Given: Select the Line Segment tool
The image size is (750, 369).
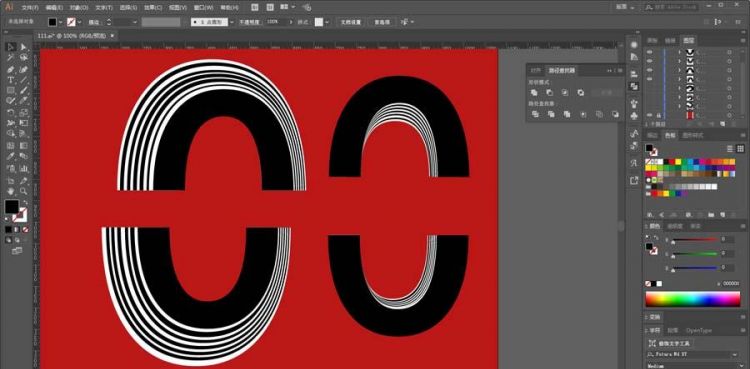Looking at the screenshot, I should tap(23, 80).
